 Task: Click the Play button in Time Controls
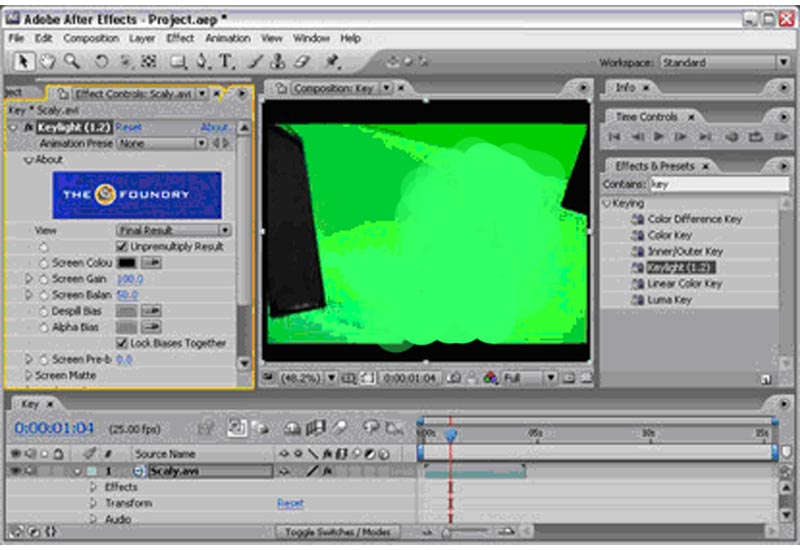(659, 137)
